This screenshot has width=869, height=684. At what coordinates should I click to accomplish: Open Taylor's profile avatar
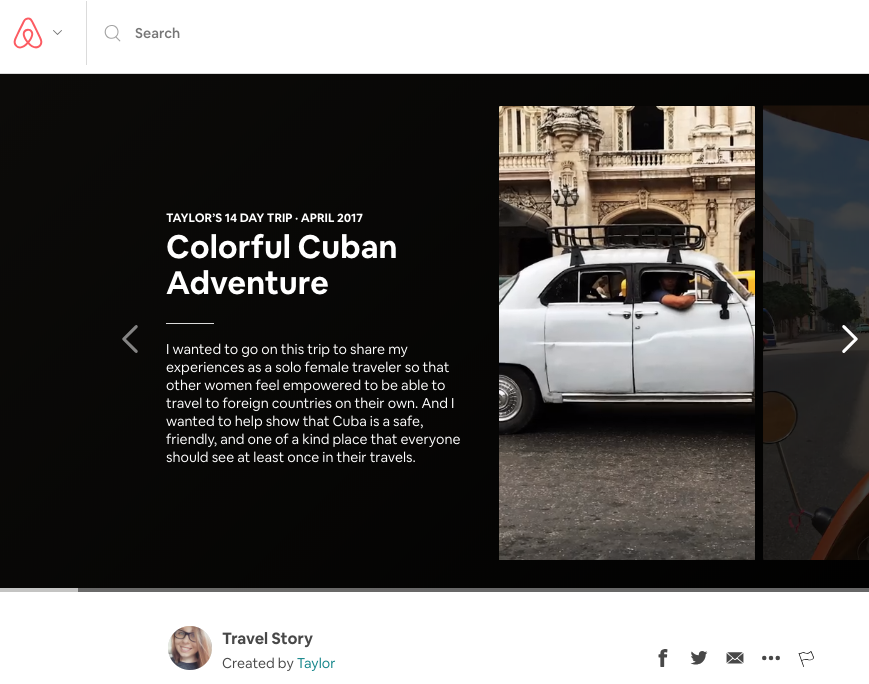click(189, 649)
